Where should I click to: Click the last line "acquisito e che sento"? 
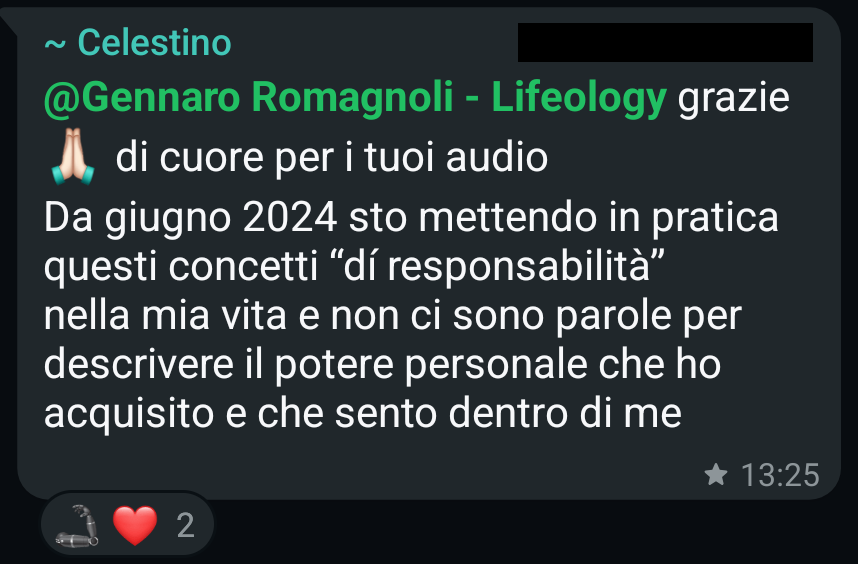coord(363,414)
